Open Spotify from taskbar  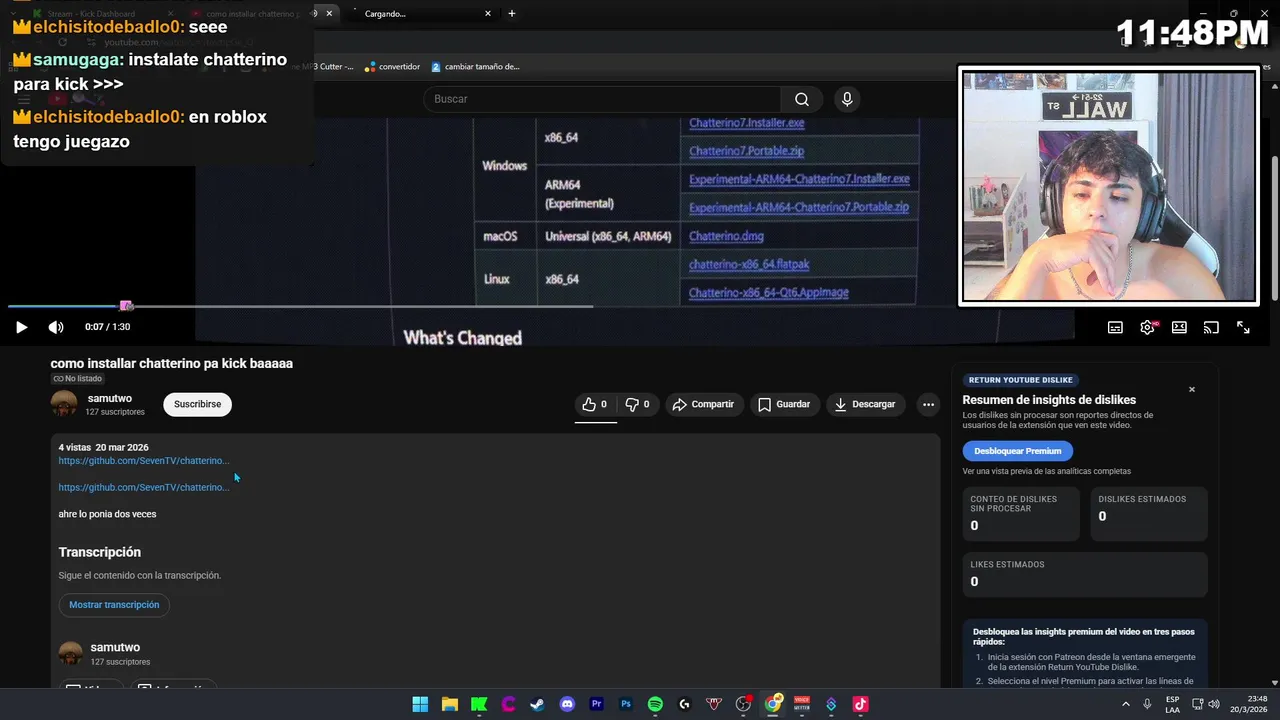coord(655,704)
